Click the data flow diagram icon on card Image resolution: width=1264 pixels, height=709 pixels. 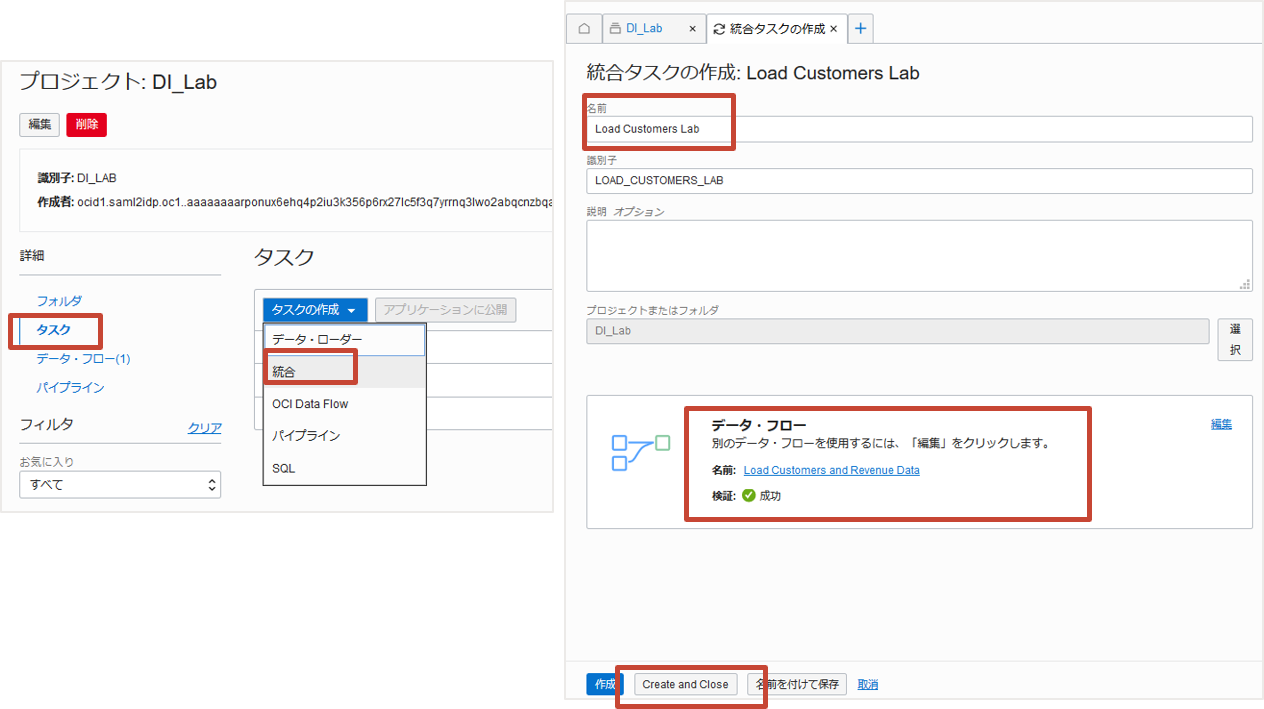point(640,452)
